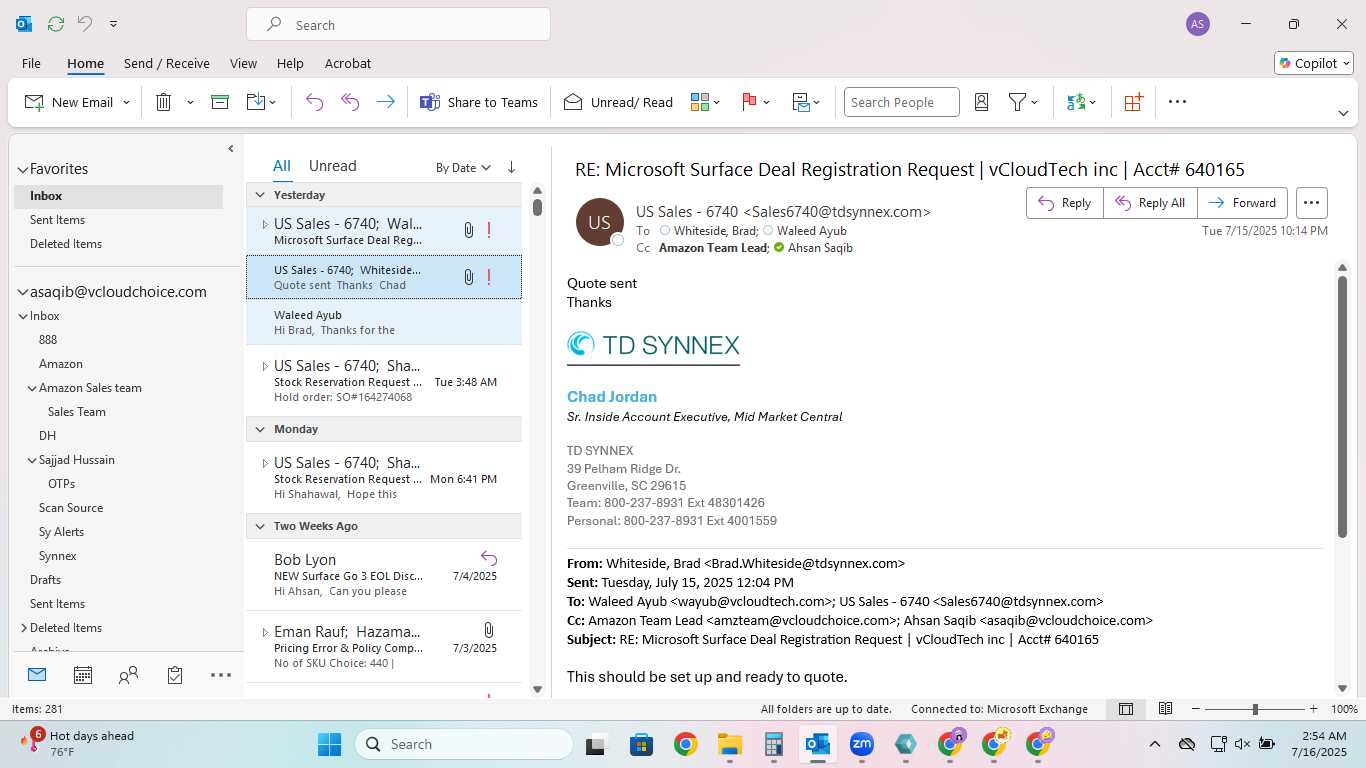Open the All Apps add-ins icon
Screen dimensions: 1366x768
tap(1133, 102)
